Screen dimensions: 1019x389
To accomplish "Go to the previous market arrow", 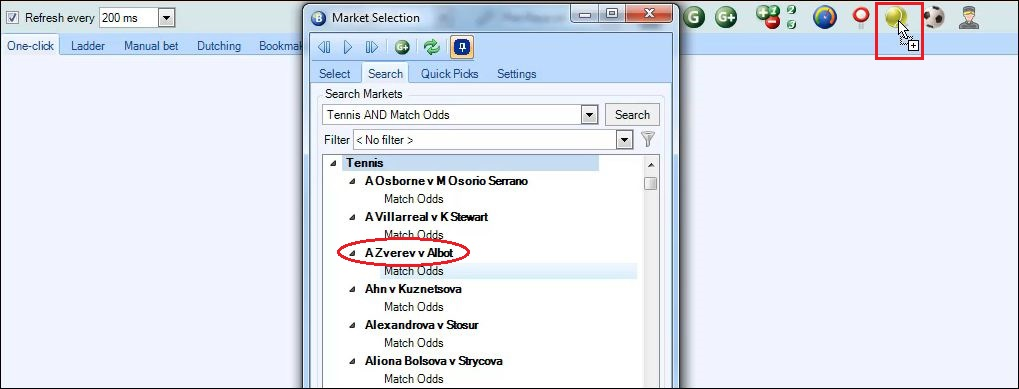I will click(324, 47).
